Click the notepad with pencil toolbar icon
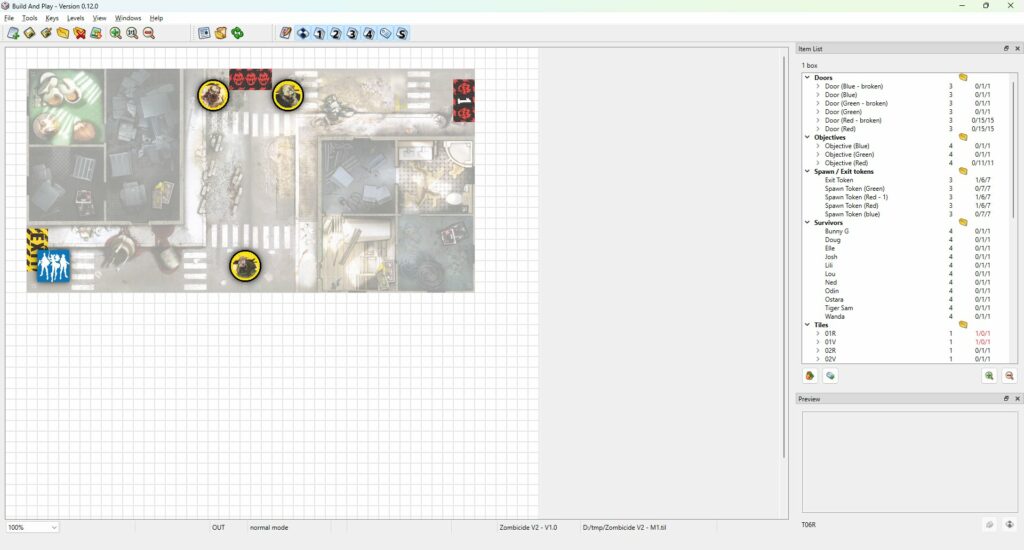The height and width of the screenshot is (550, 1024). click(x=285, y=33)
